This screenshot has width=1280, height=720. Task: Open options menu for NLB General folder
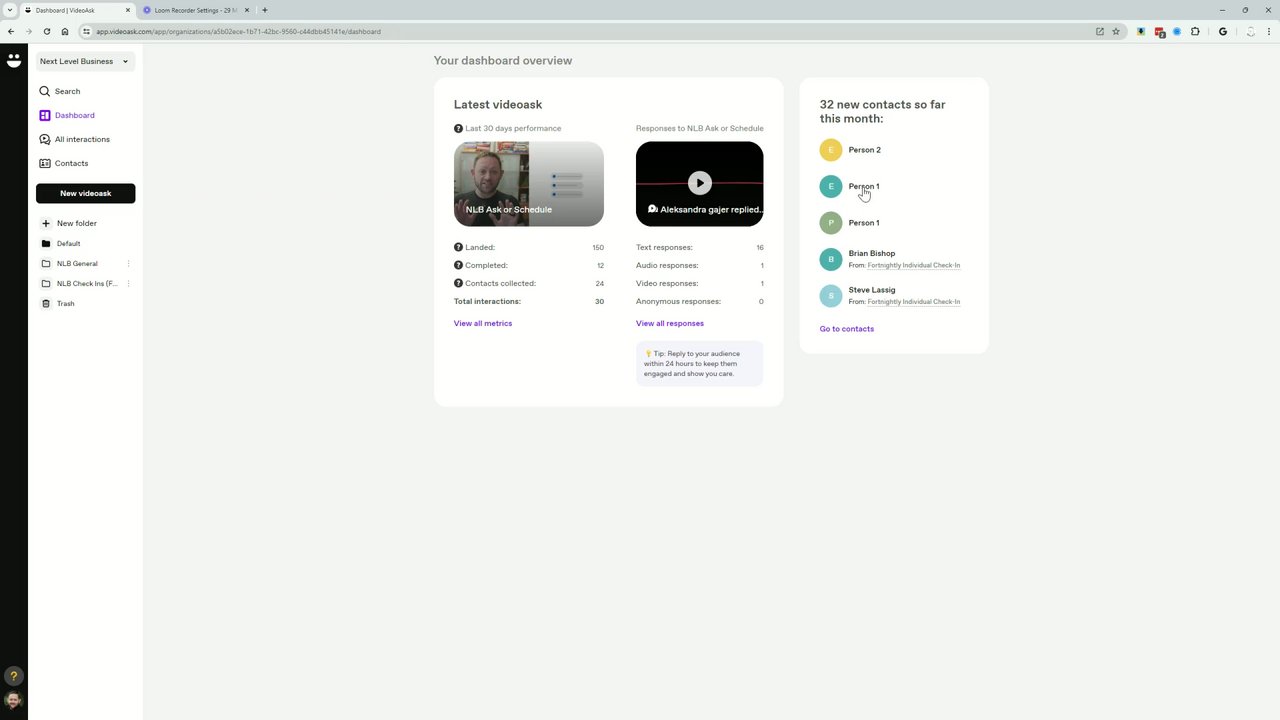click(128, 263)
